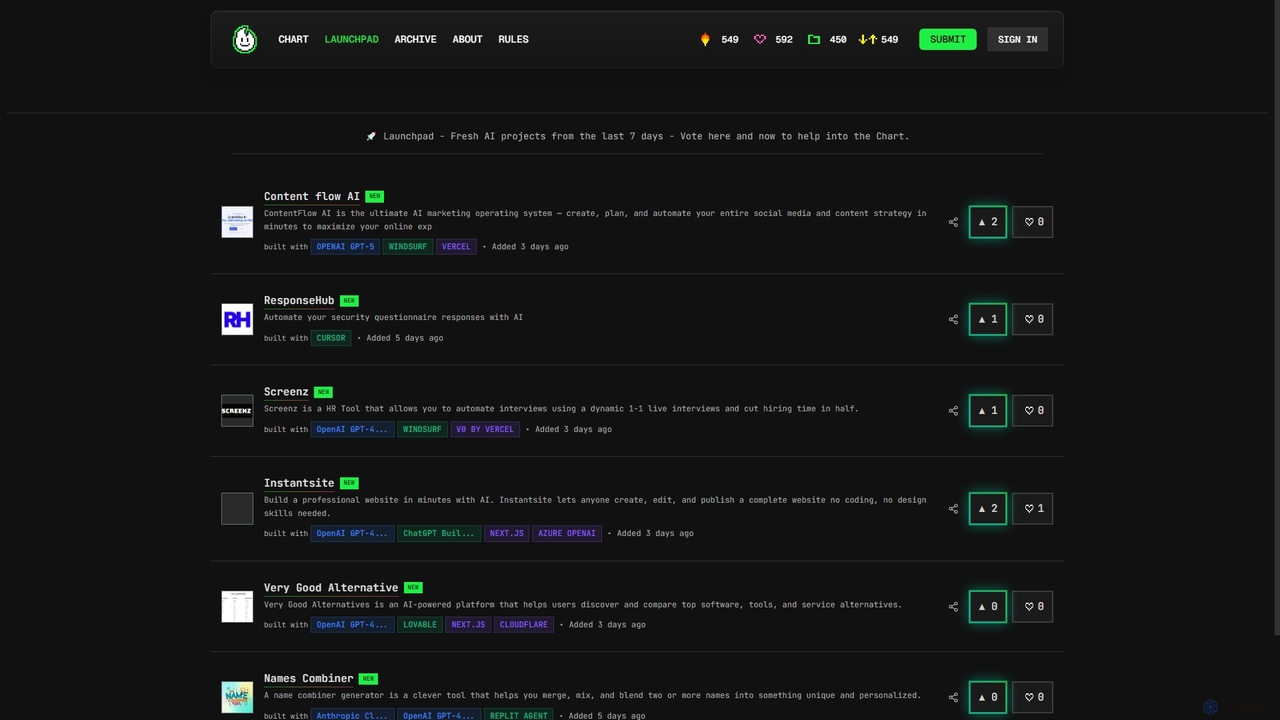Image resolution: width=1280 pixels, height=720 pixels.
Task: Click the SIGN IN button
Action: (x=1017, y=39)
